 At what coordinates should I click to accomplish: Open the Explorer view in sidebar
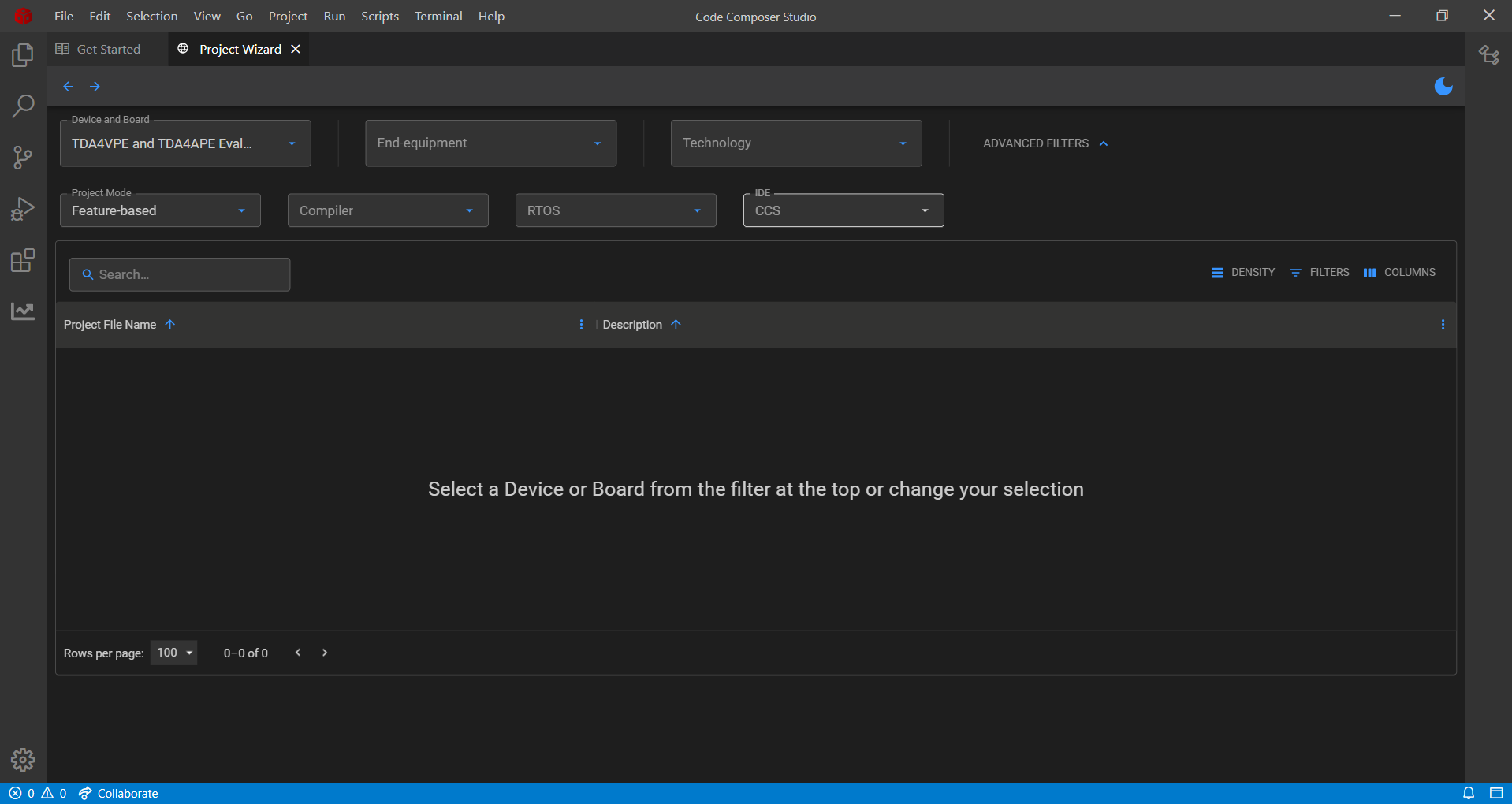click(x=23, y=55)
